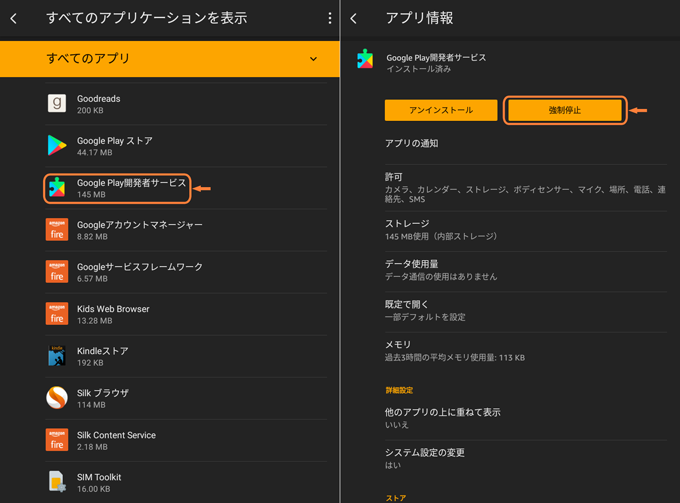Screen dimensions: 680x503
Task: Go back from the all applications list
Action: 13,18
